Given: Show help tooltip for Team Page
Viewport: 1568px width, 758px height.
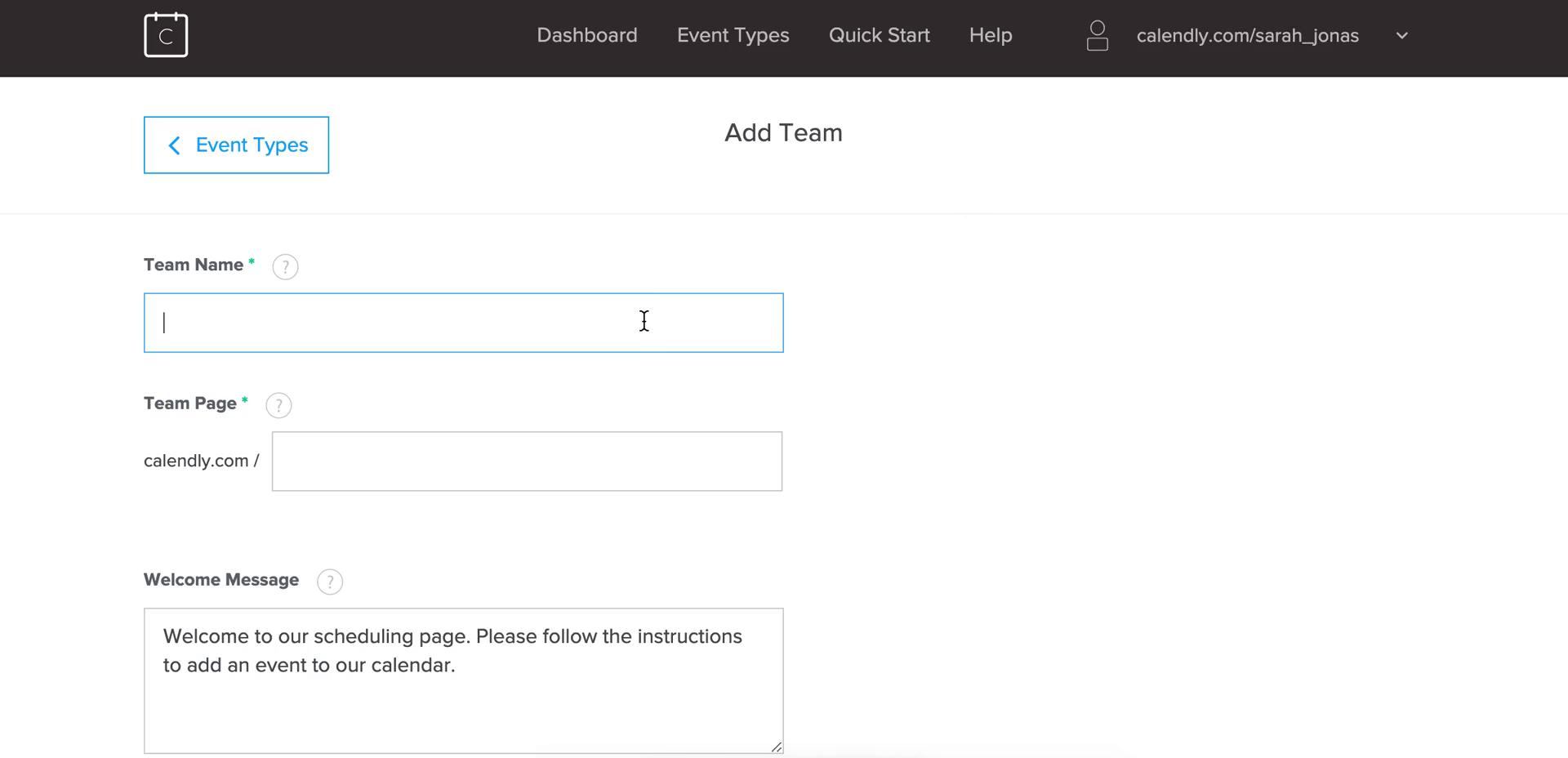Looking at the screenshot, I should pyautogui.click(x=278, y=405).
